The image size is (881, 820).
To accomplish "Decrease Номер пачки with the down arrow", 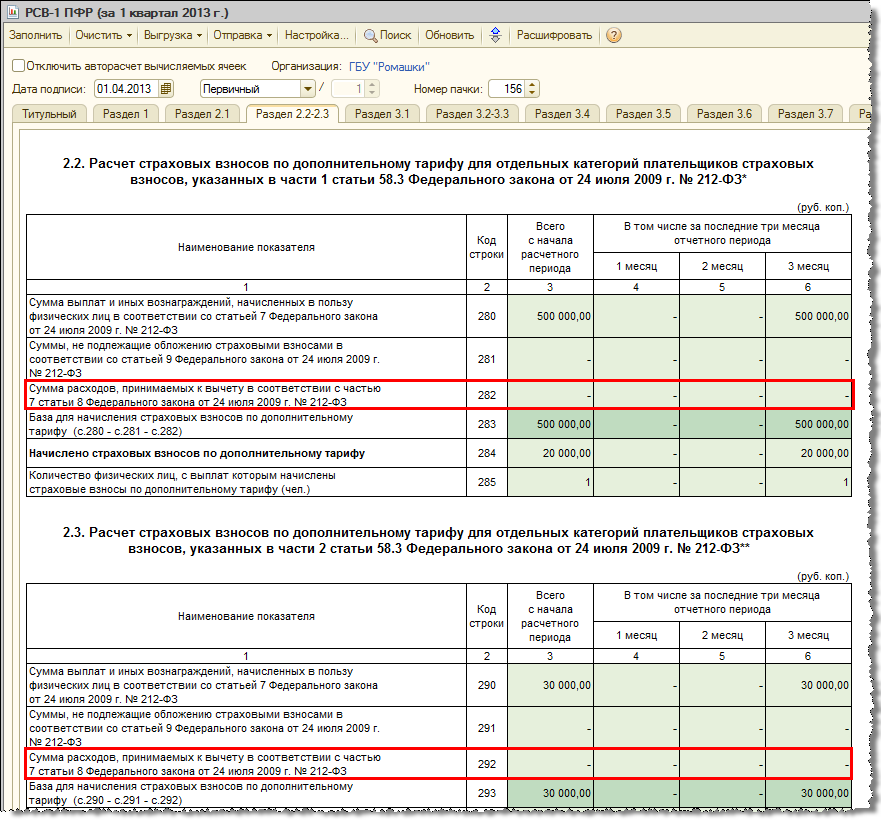I will click(x=533, y=93).
